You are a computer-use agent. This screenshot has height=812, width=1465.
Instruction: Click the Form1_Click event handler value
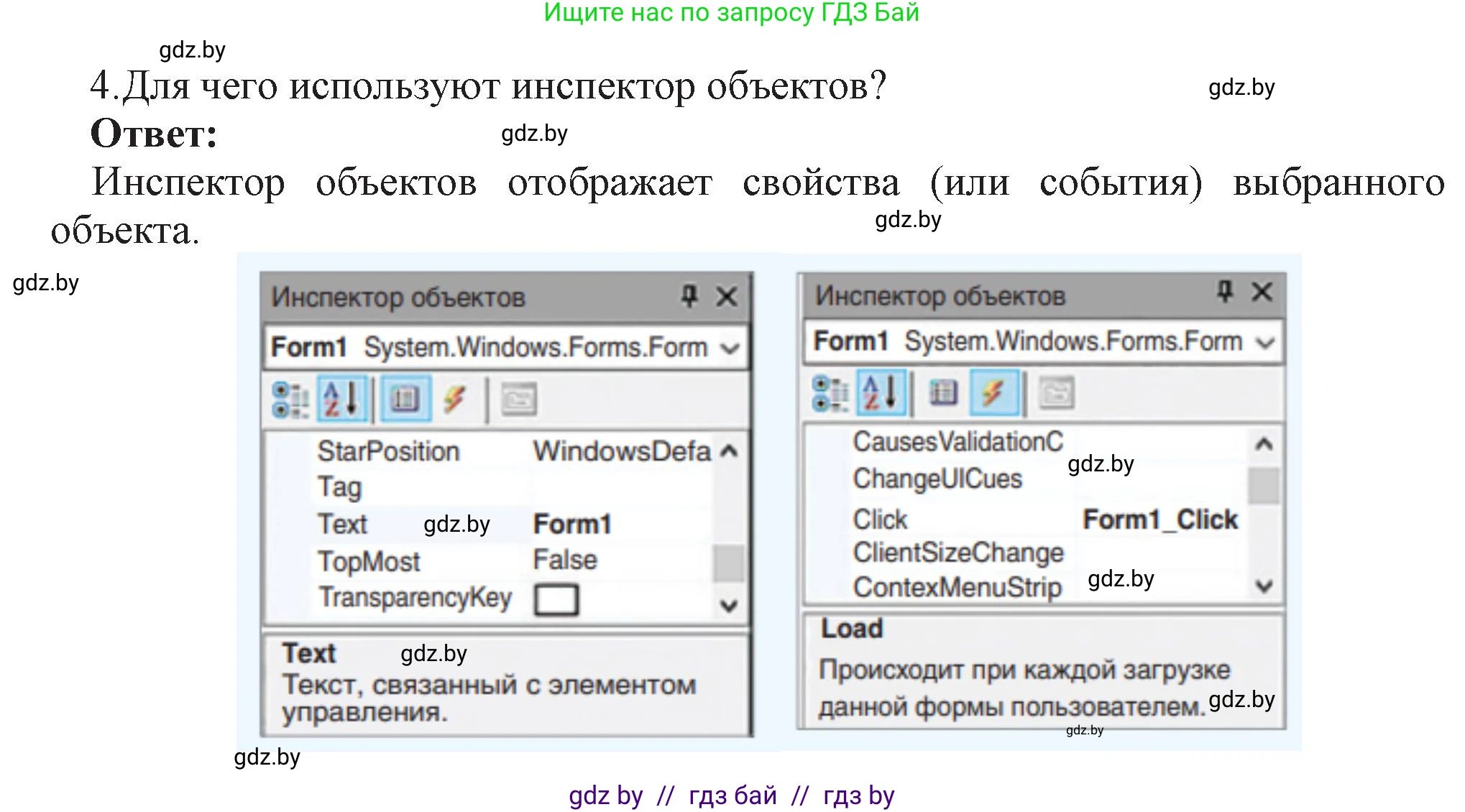click(1159, 519)
